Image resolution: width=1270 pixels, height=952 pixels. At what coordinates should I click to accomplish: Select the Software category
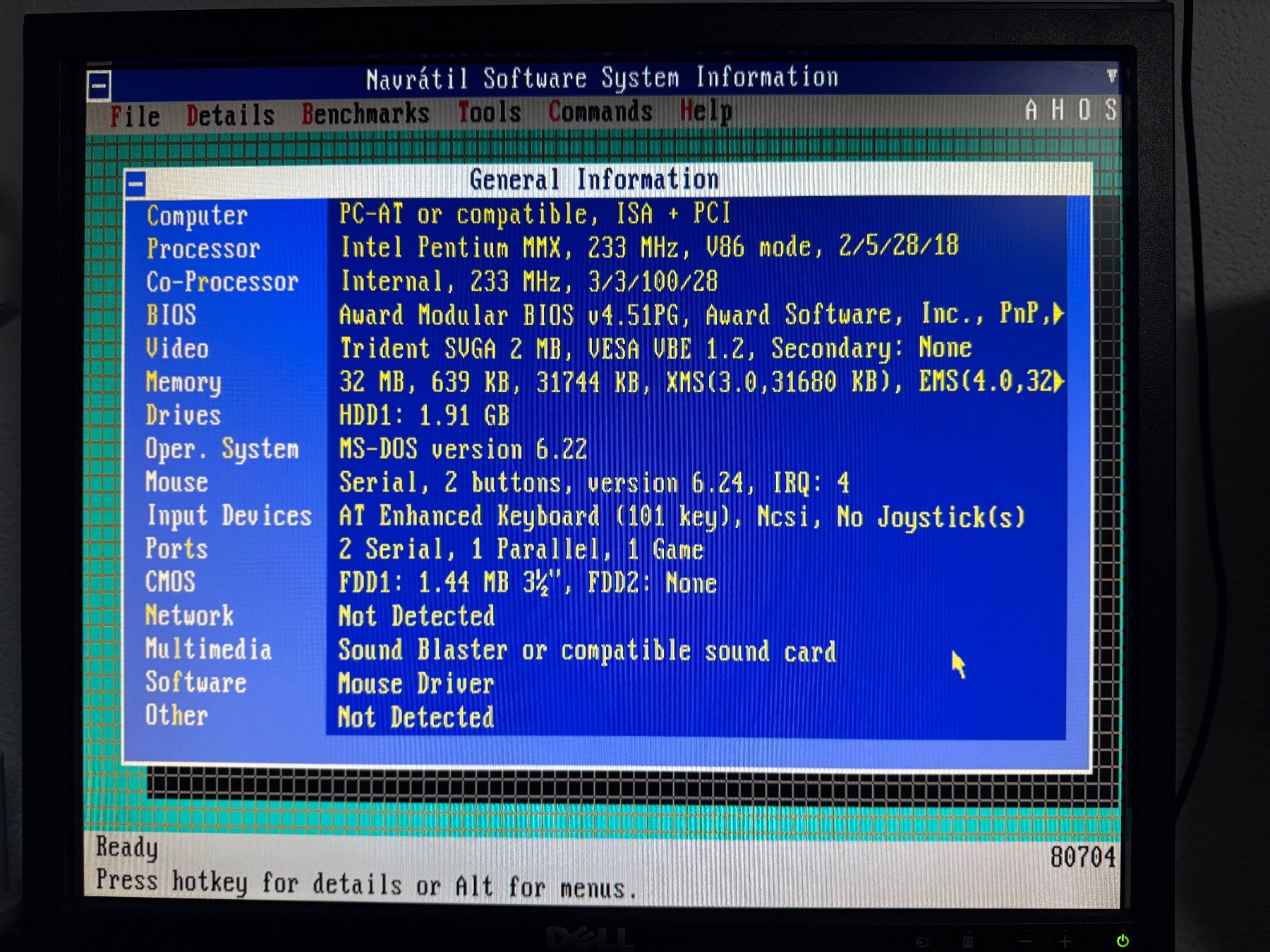tap(195, 682)
